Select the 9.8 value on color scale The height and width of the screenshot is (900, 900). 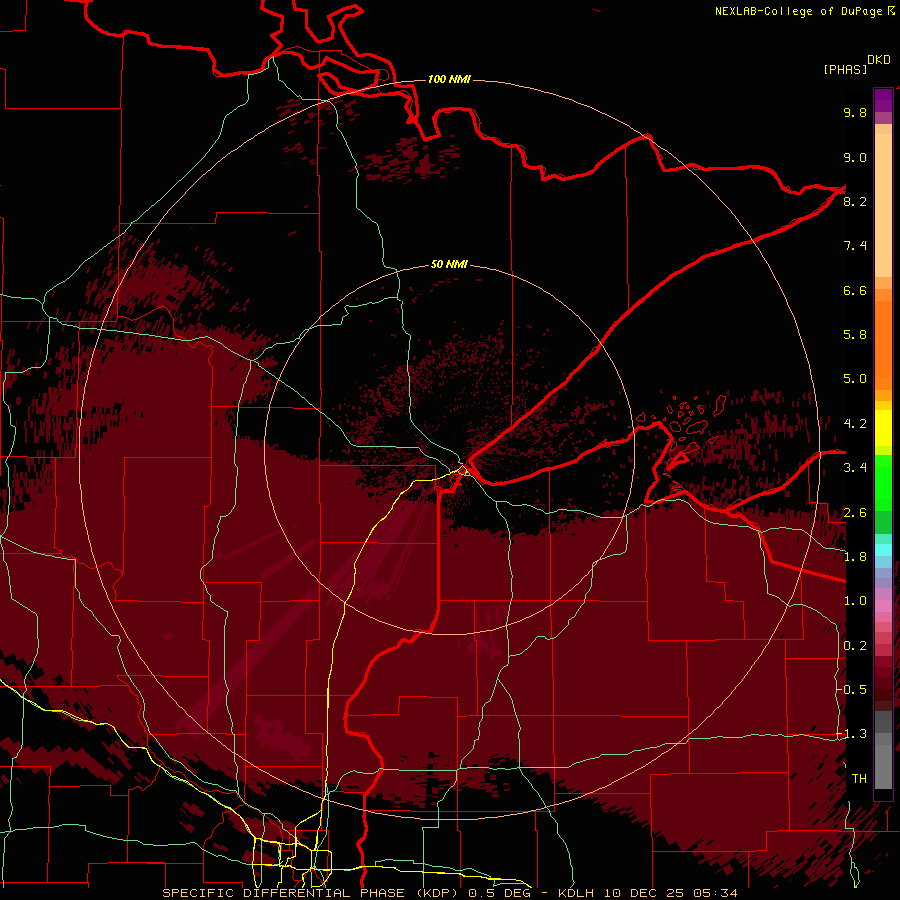(x=855, y=112)
